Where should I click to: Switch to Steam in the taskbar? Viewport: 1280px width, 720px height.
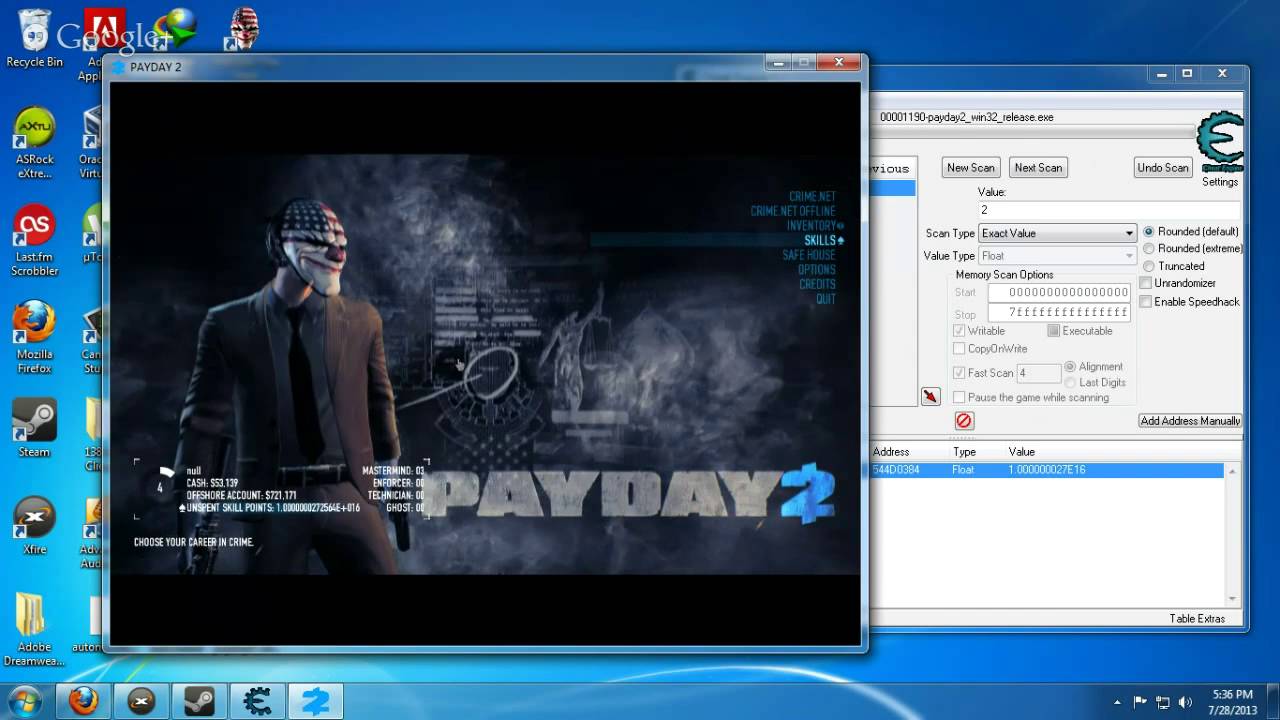[199, 702]
